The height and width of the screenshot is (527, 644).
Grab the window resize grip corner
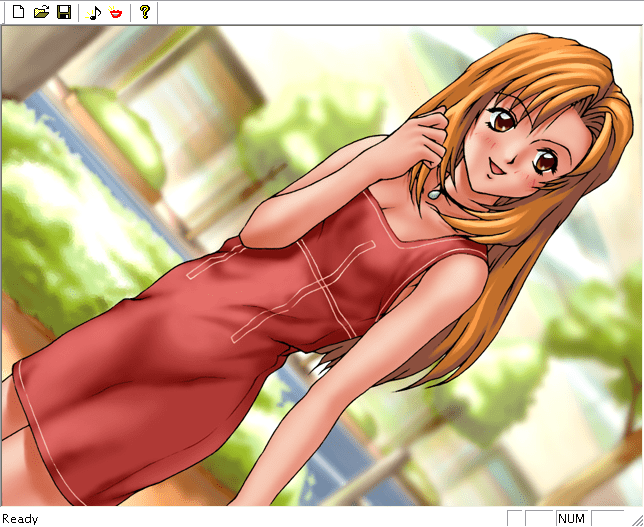[637, 520]
